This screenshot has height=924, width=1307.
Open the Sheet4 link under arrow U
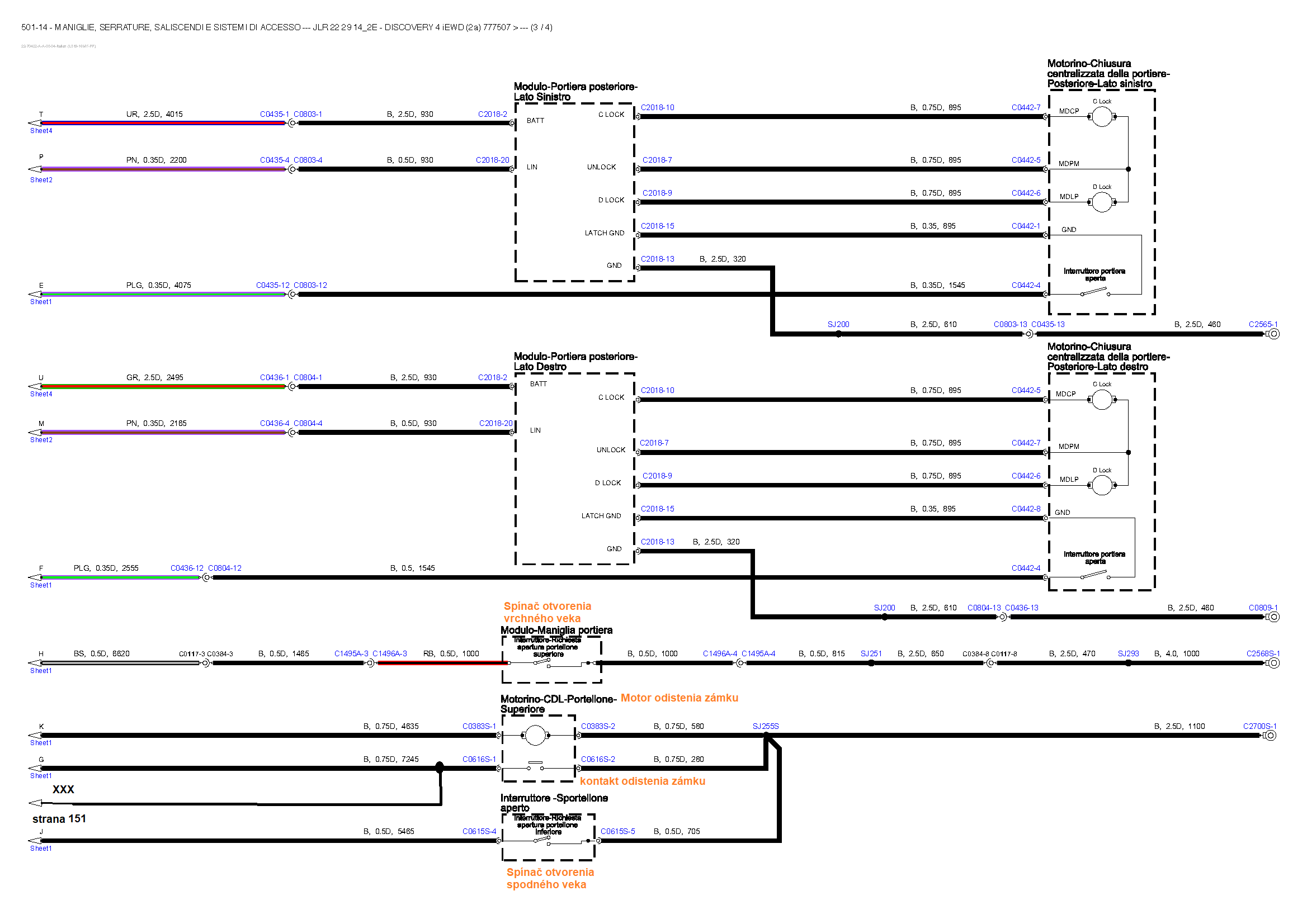41,394
